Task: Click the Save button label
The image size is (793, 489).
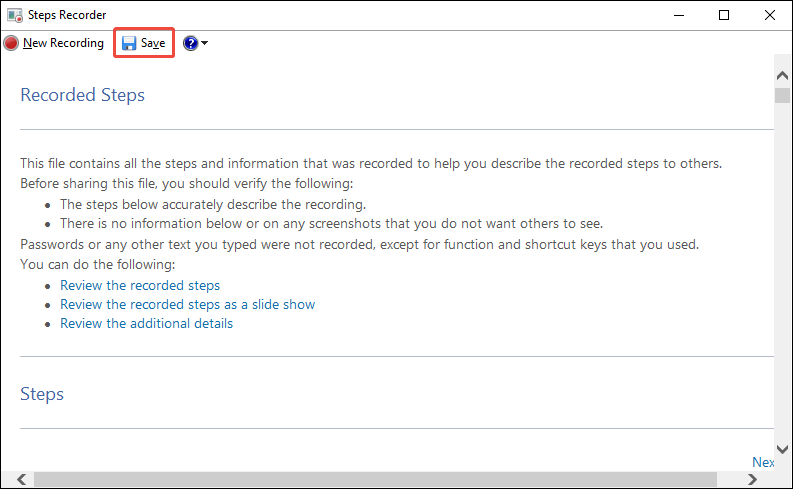Action: click(153, 43)
